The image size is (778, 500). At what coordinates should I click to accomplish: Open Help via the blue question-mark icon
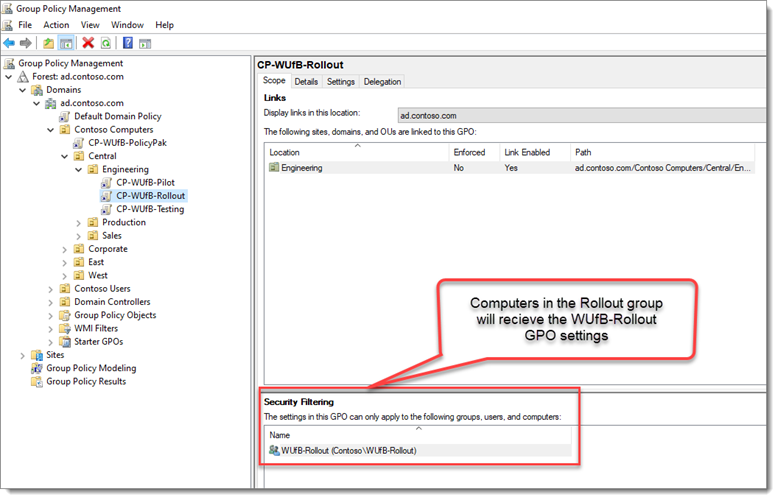click(x=128, y=43)
